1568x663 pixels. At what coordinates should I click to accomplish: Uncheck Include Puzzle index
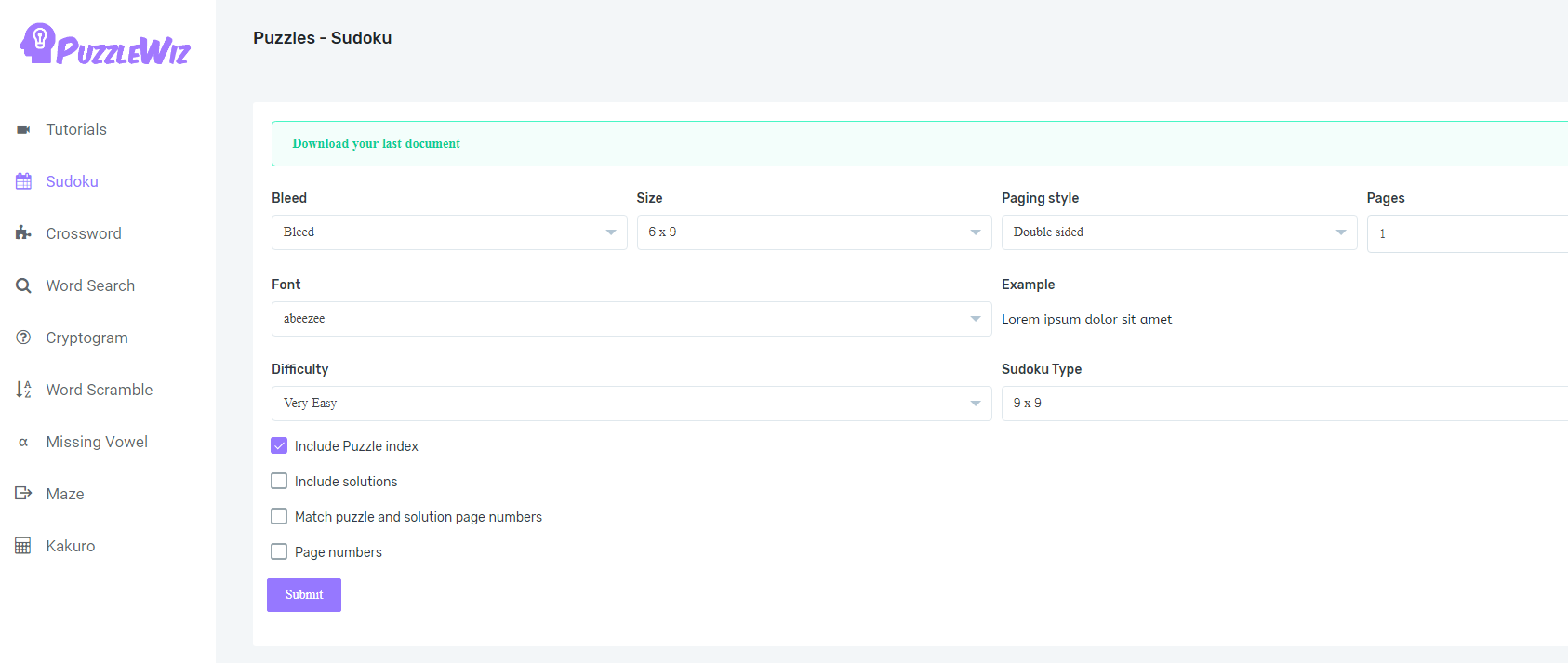279,445
